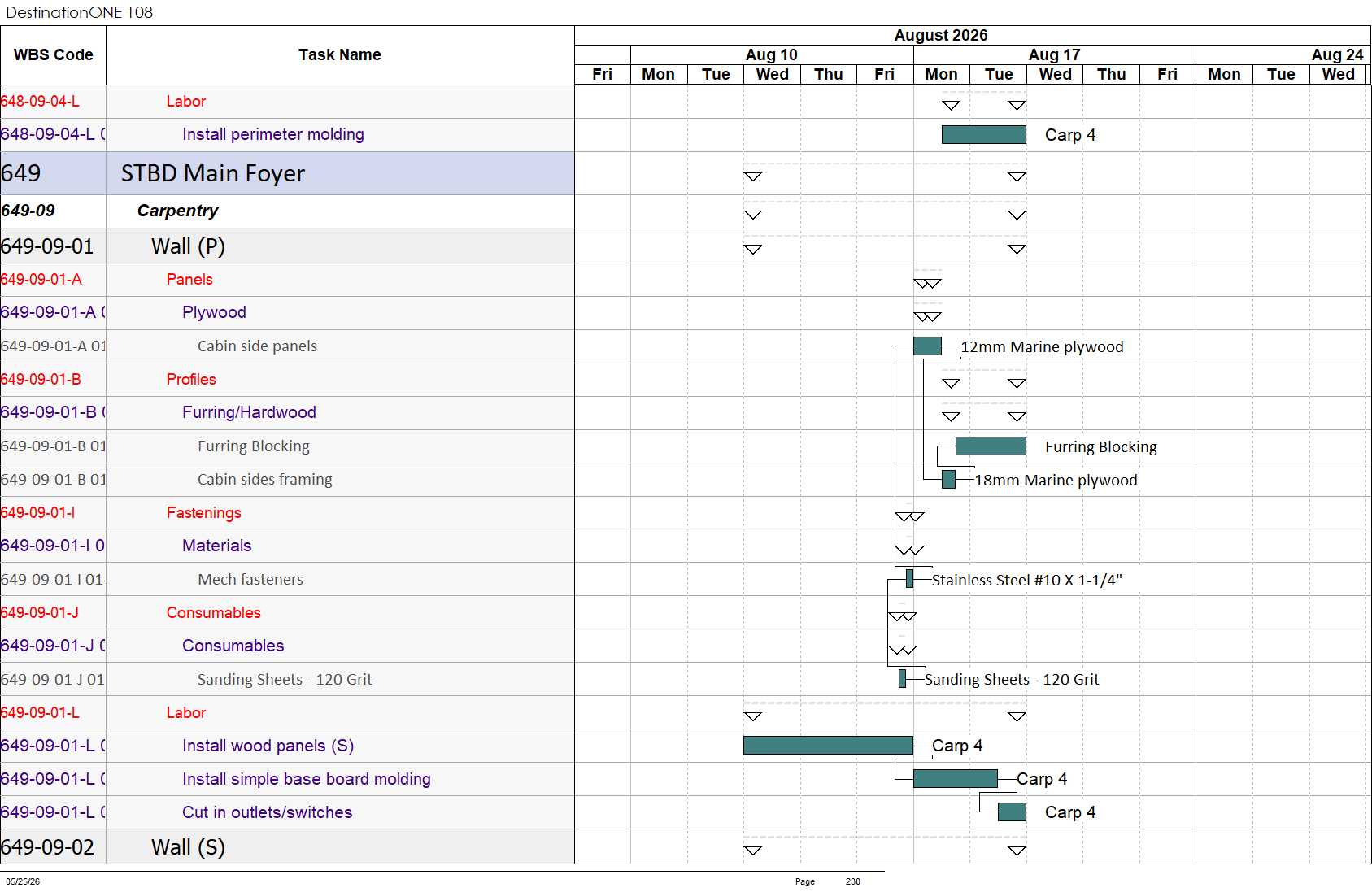Select the Carpentry task name
Viewport: 1372px width, 892px height.
click(x=177, y=211)
